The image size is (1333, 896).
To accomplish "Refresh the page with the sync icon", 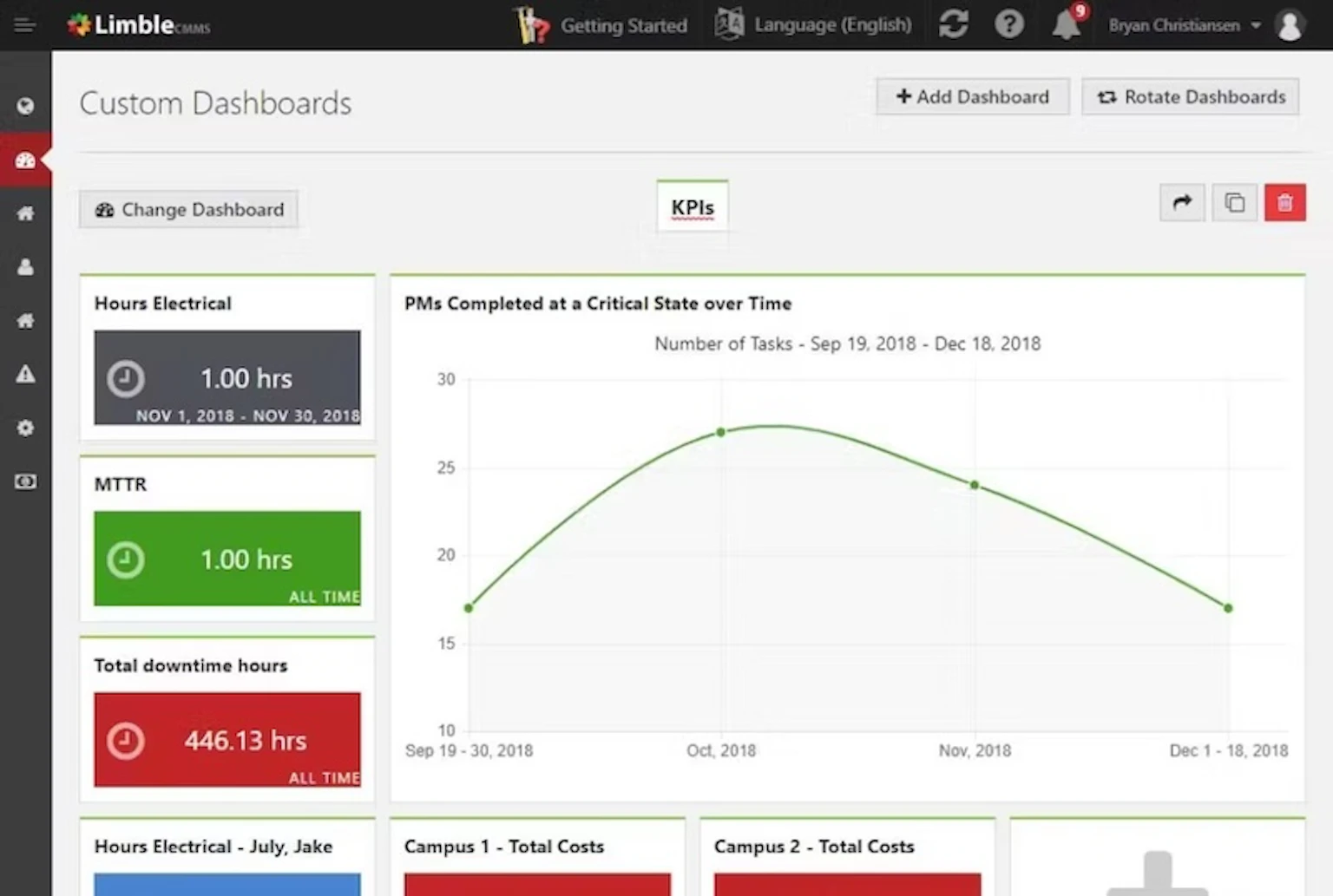I will coord(954,24).
